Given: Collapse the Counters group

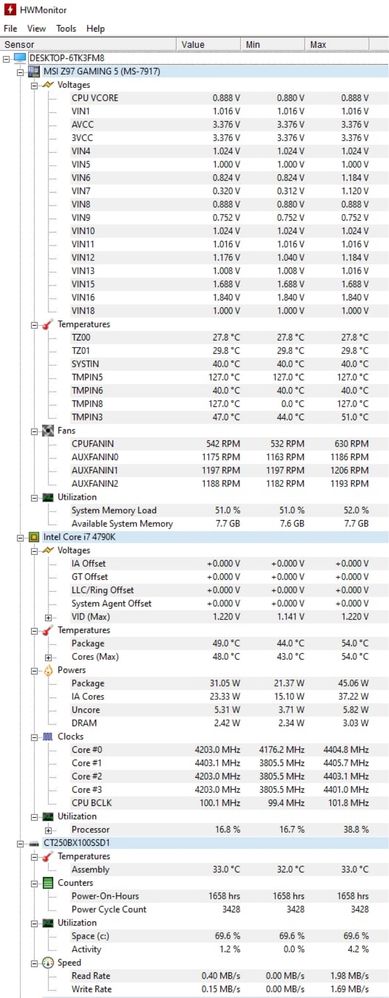Looking at the screenshot, I should 34,883.
